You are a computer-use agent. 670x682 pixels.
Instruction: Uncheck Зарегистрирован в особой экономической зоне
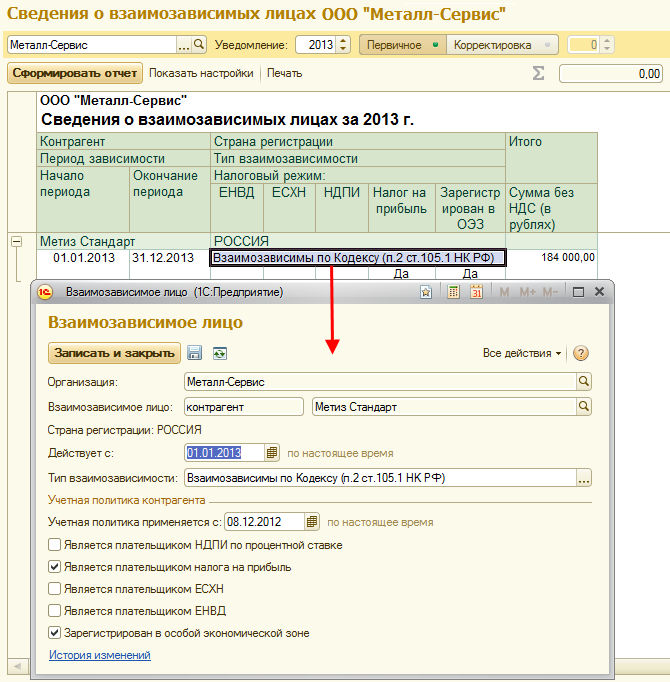54,632
